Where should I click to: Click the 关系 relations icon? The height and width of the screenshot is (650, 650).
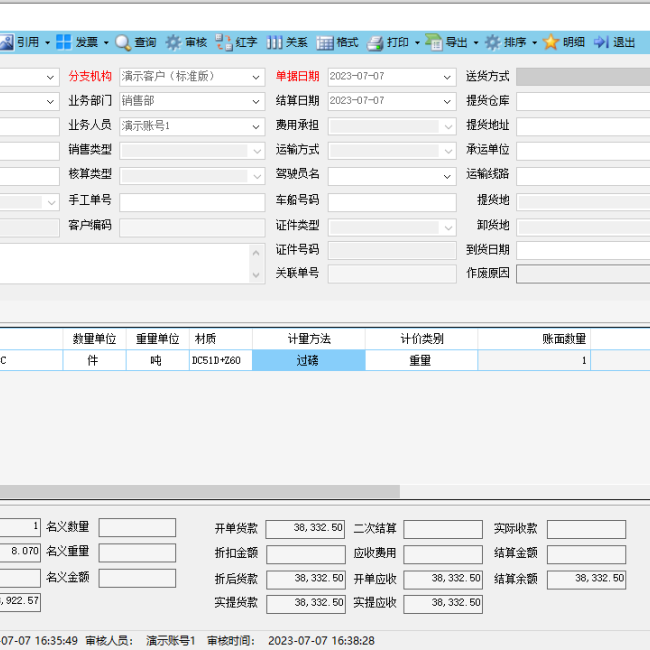(274, 42)
